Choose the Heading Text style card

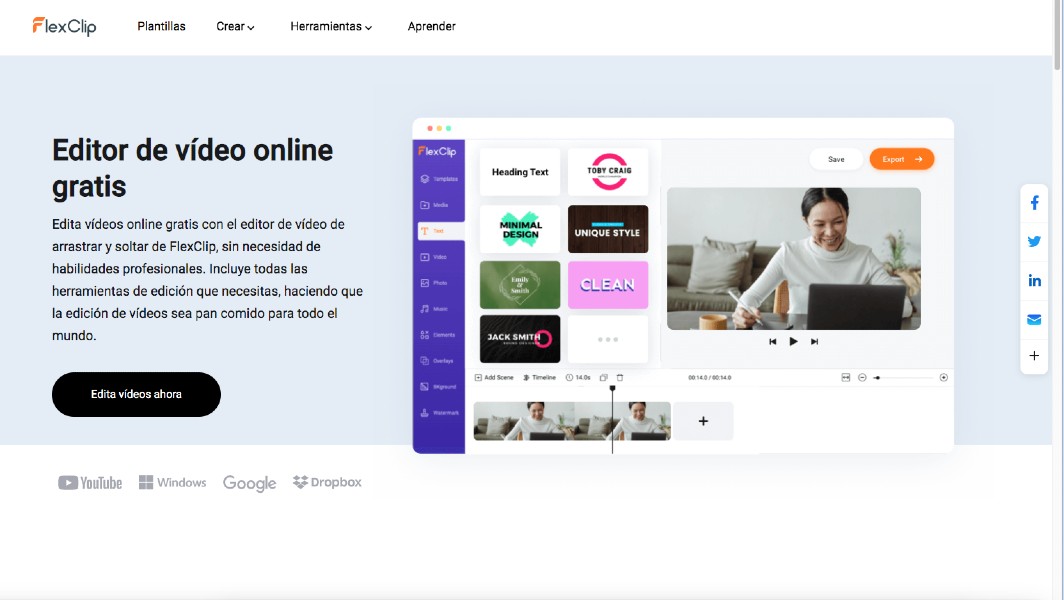pos(520,172)
